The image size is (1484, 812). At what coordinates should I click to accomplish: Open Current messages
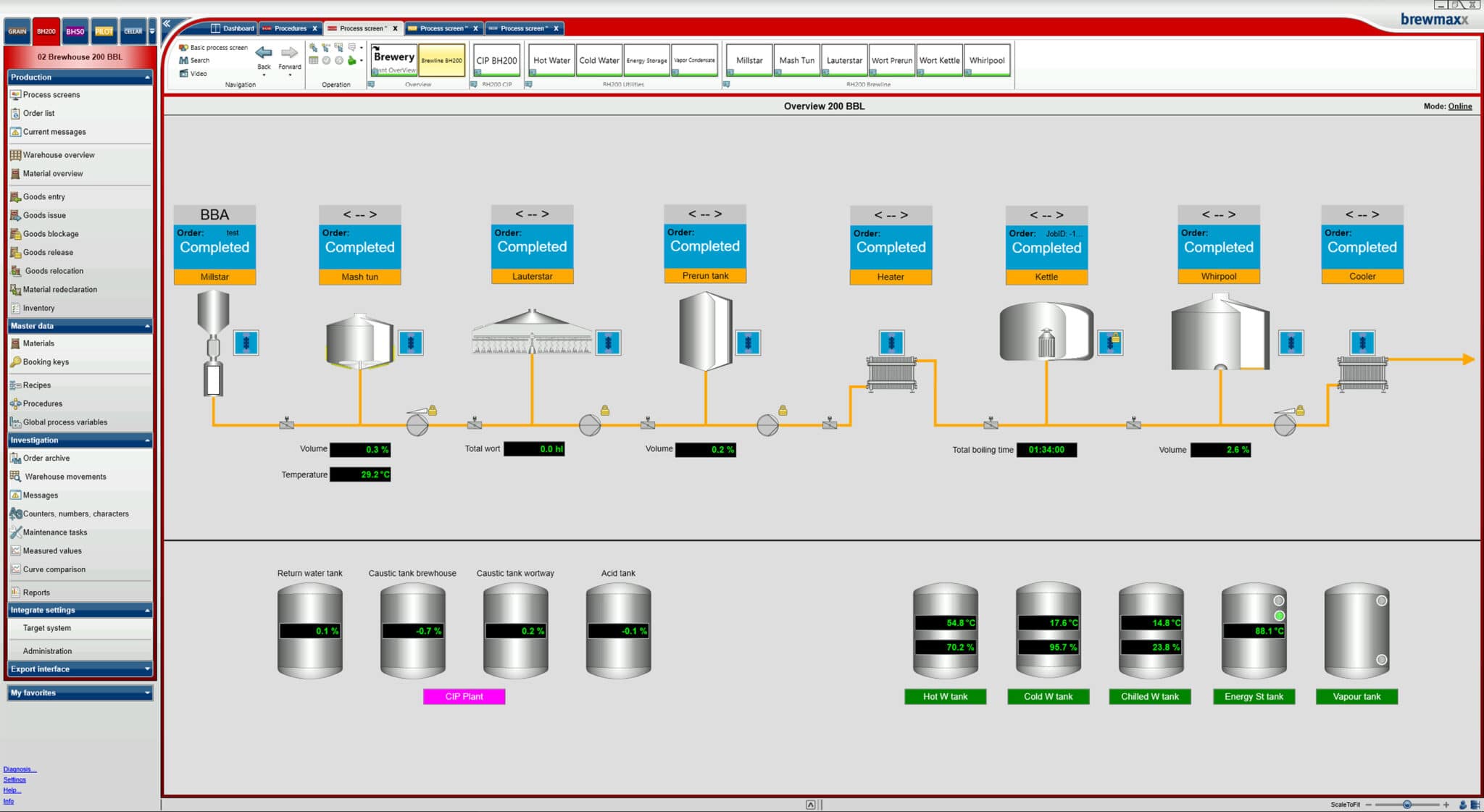coord(54,132)
